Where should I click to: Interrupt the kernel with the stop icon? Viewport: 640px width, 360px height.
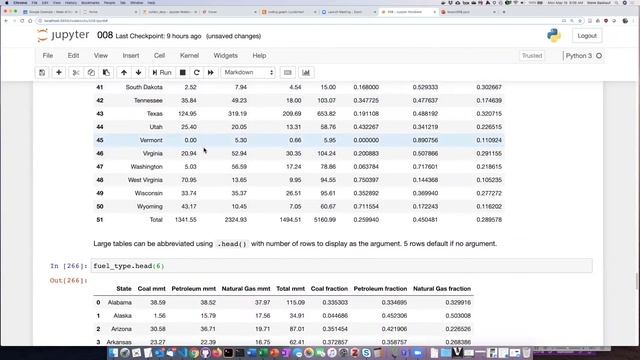tap(182, 73)
